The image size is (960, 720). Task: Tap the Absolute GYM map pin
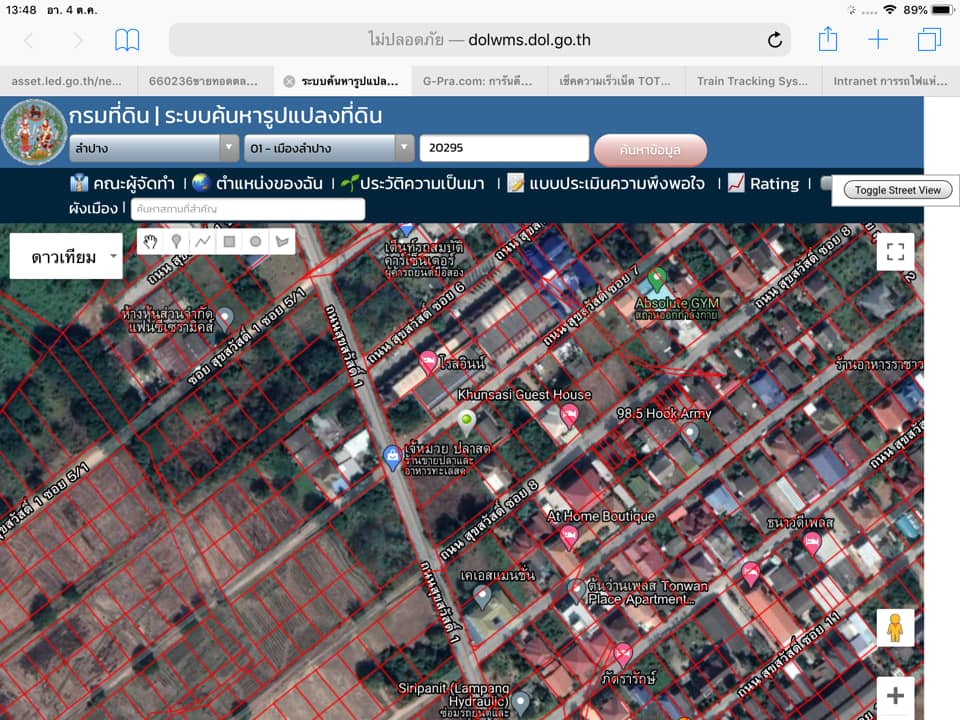click(x=657, y=279)
